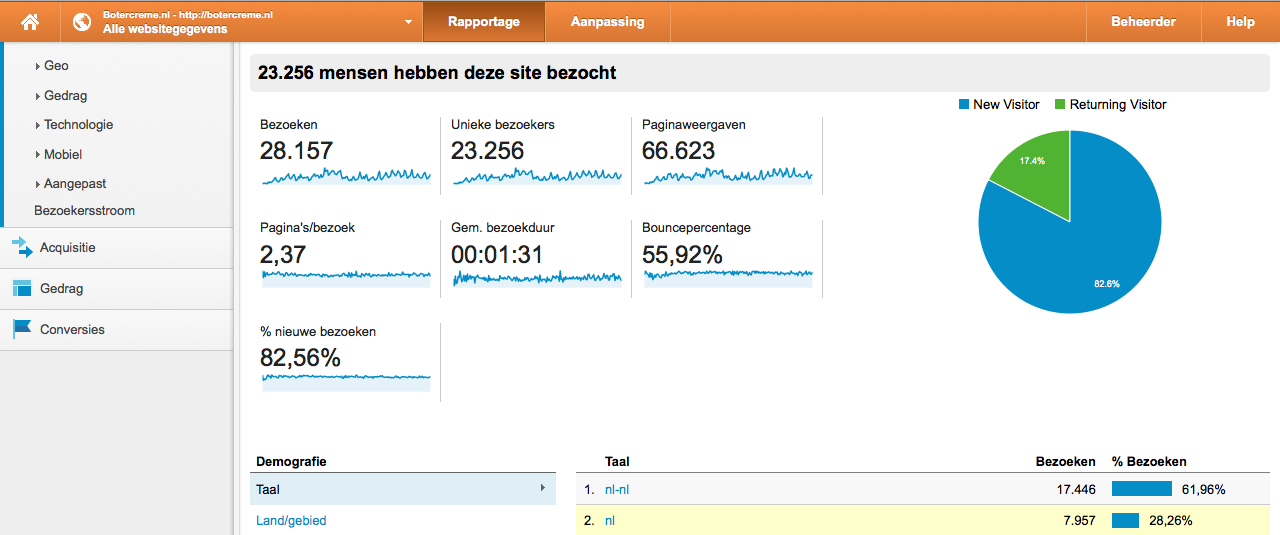Click the Paginaweergaven sparkline
The width and height of the screenshot is (1280, 535).
click(728, 176)
